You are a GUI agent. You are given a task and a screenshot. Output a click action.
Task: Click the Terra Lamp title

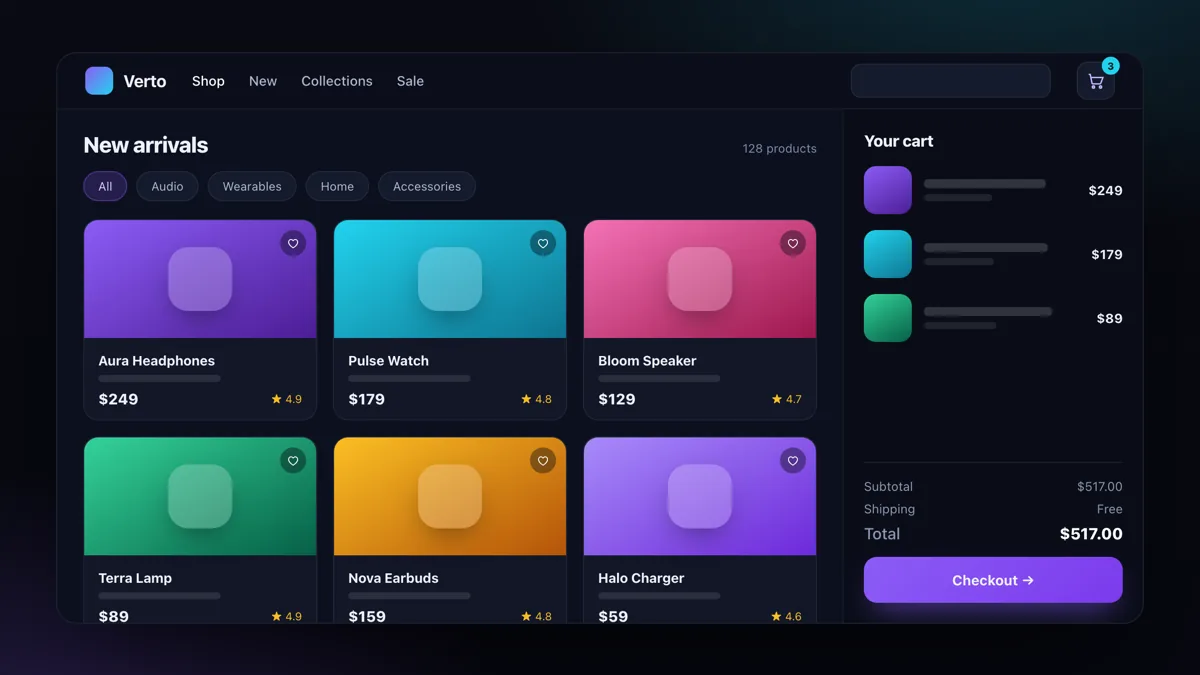point(135,578)
